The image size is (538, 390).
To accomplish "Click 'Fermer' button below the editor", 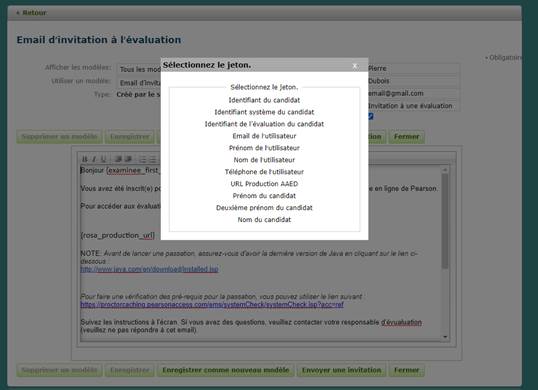I will pyautogui.click(x=407, y=370).
